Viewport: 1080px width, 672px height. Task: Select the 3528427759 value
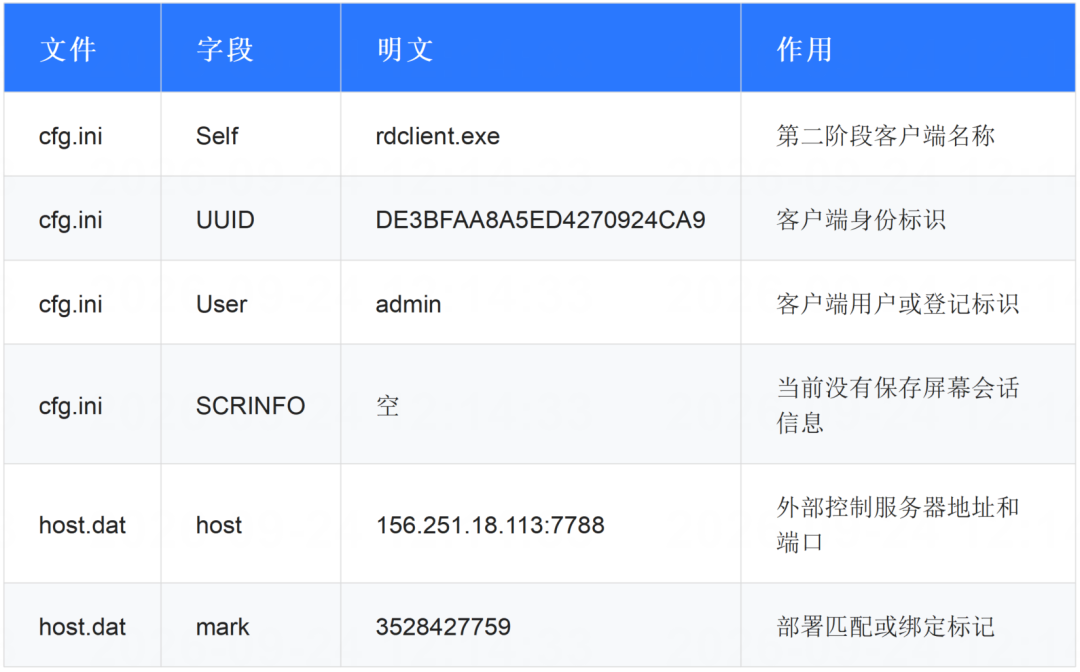(x=444, y=627)
